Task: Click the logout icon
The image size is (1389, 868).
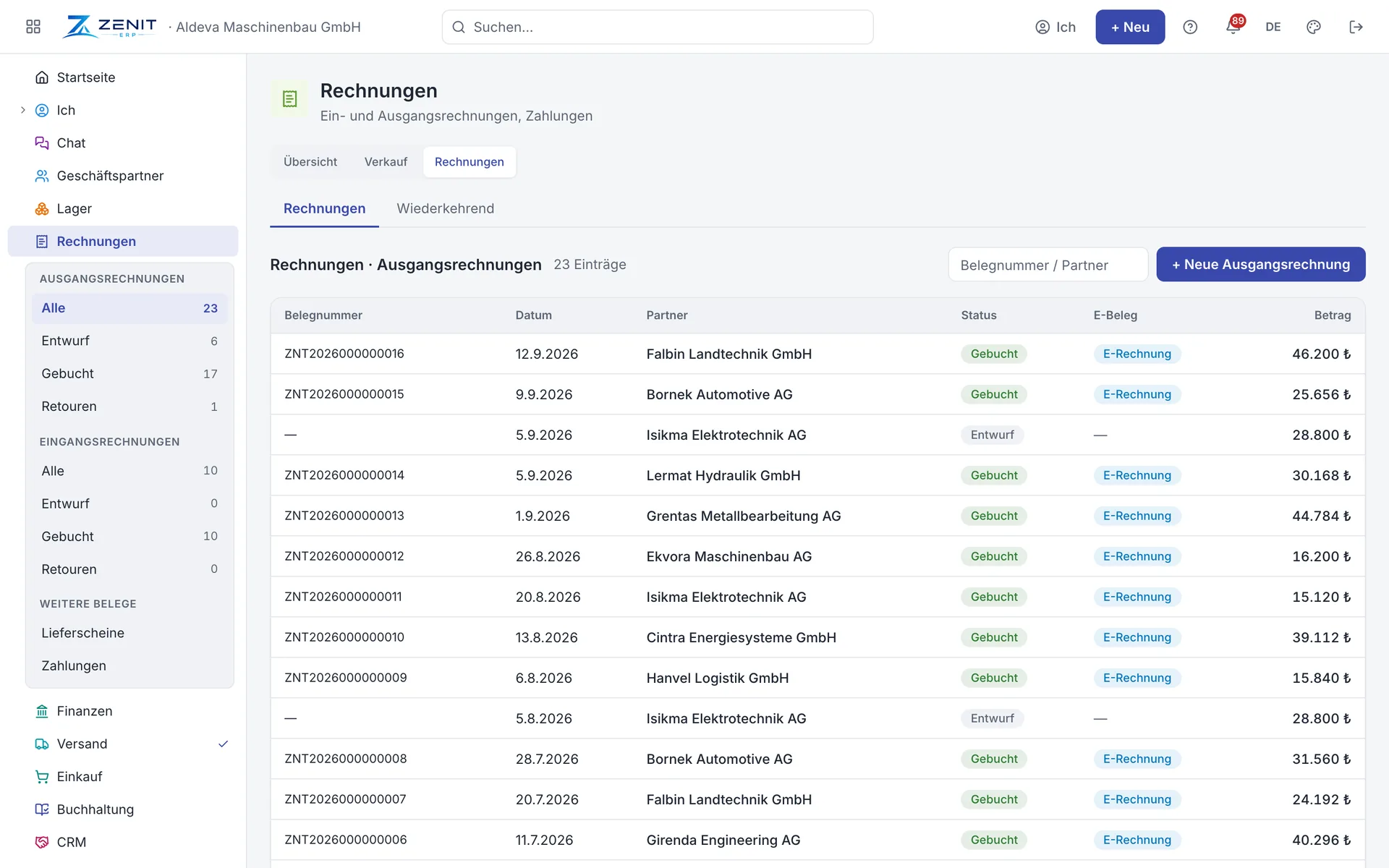Action: (x=1356, y=27)
